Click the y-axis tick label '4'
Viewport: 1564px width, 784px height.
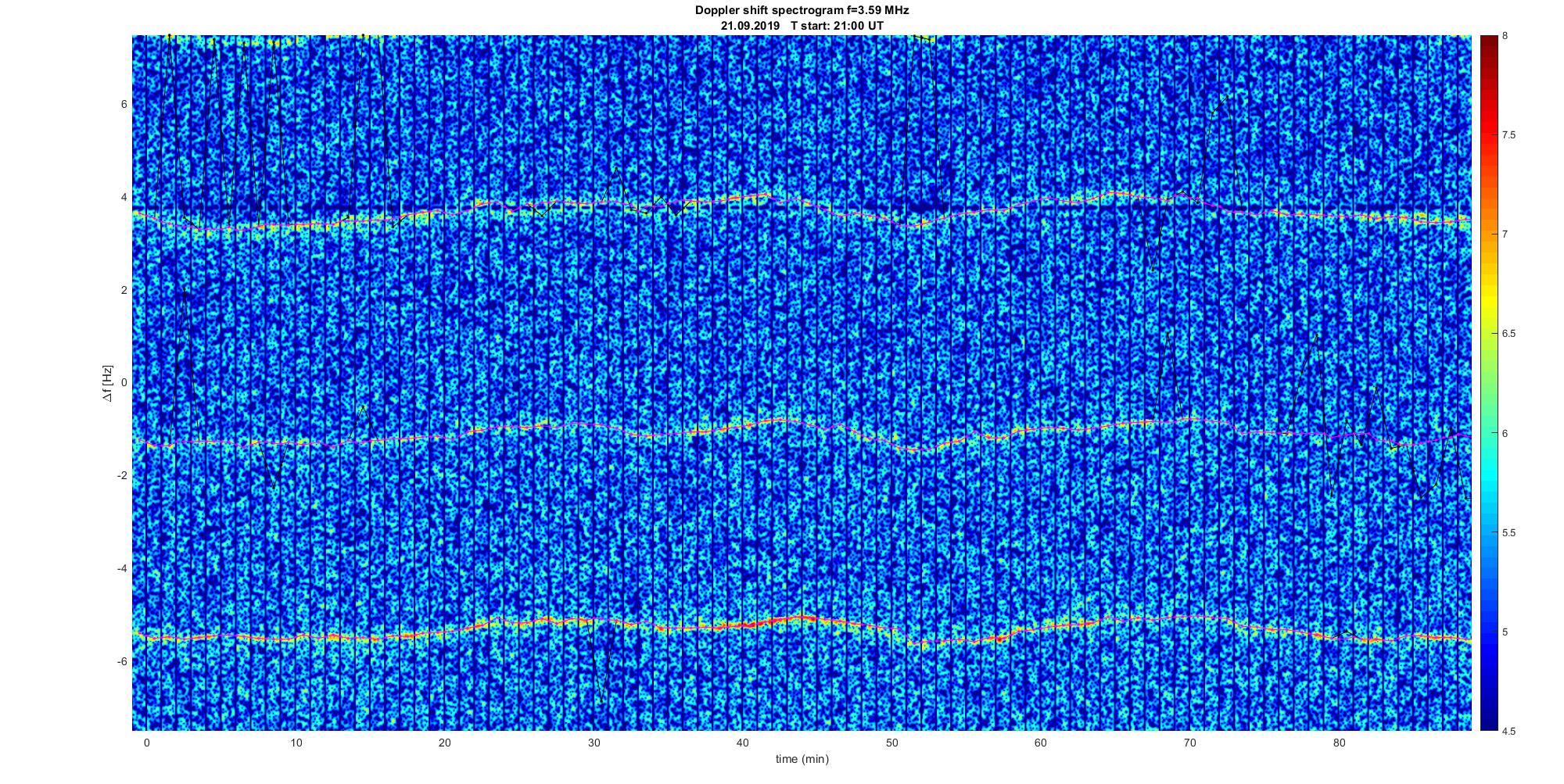pyautogui.click(x=124, y=197)
